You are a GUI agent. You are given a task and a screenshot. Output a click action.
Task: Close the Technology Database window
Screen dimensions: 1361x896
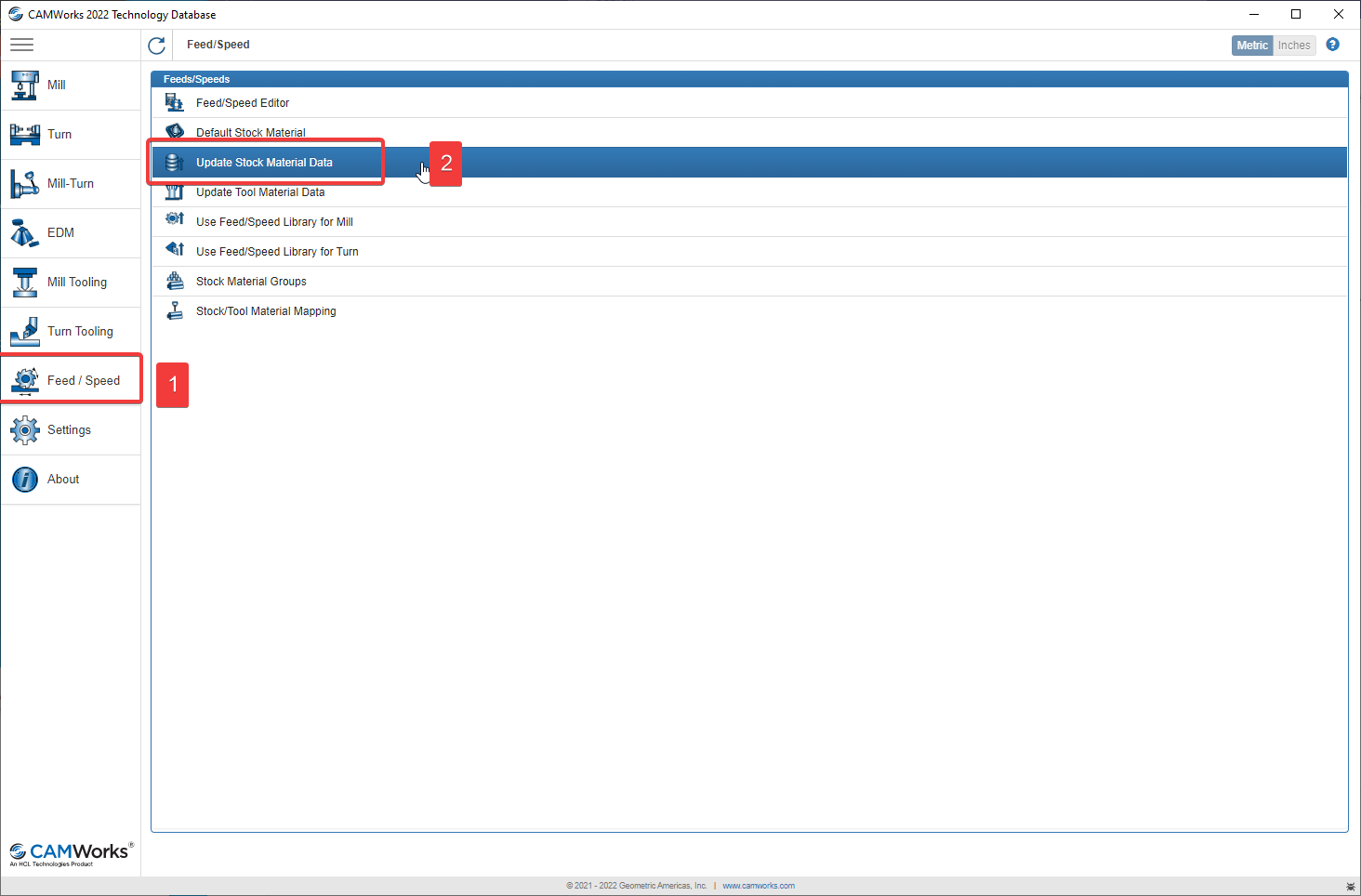tap(1339, 14)
